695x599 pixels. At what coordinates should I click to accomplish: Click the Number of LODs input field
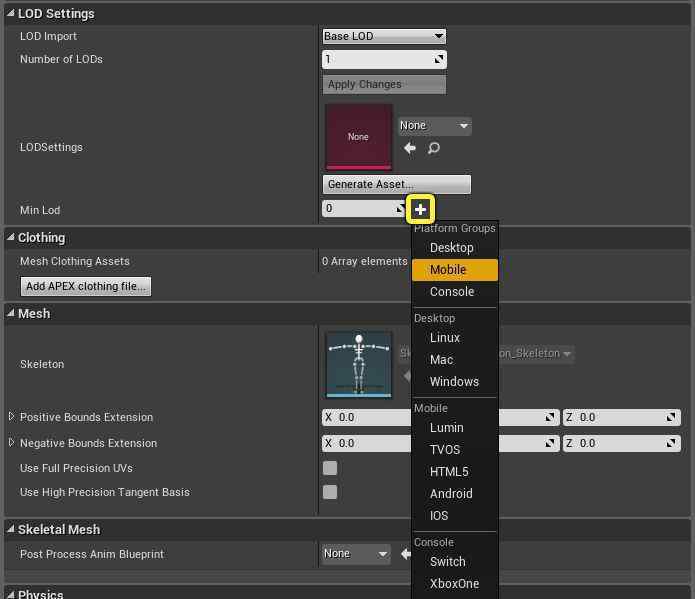point(378,60)
